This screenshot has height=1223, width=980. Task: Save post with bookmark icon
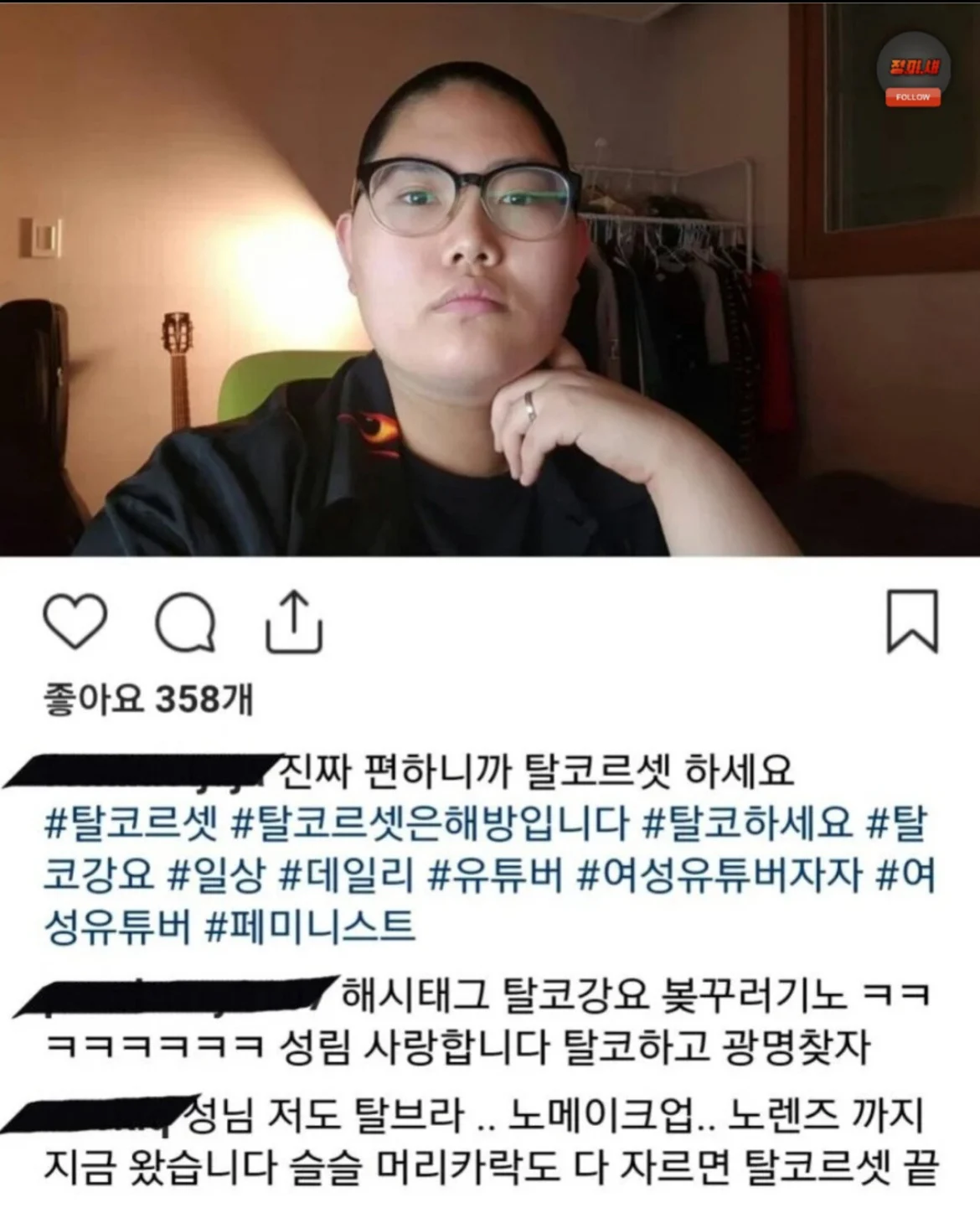pyautogui.click(x=912, y=621)
